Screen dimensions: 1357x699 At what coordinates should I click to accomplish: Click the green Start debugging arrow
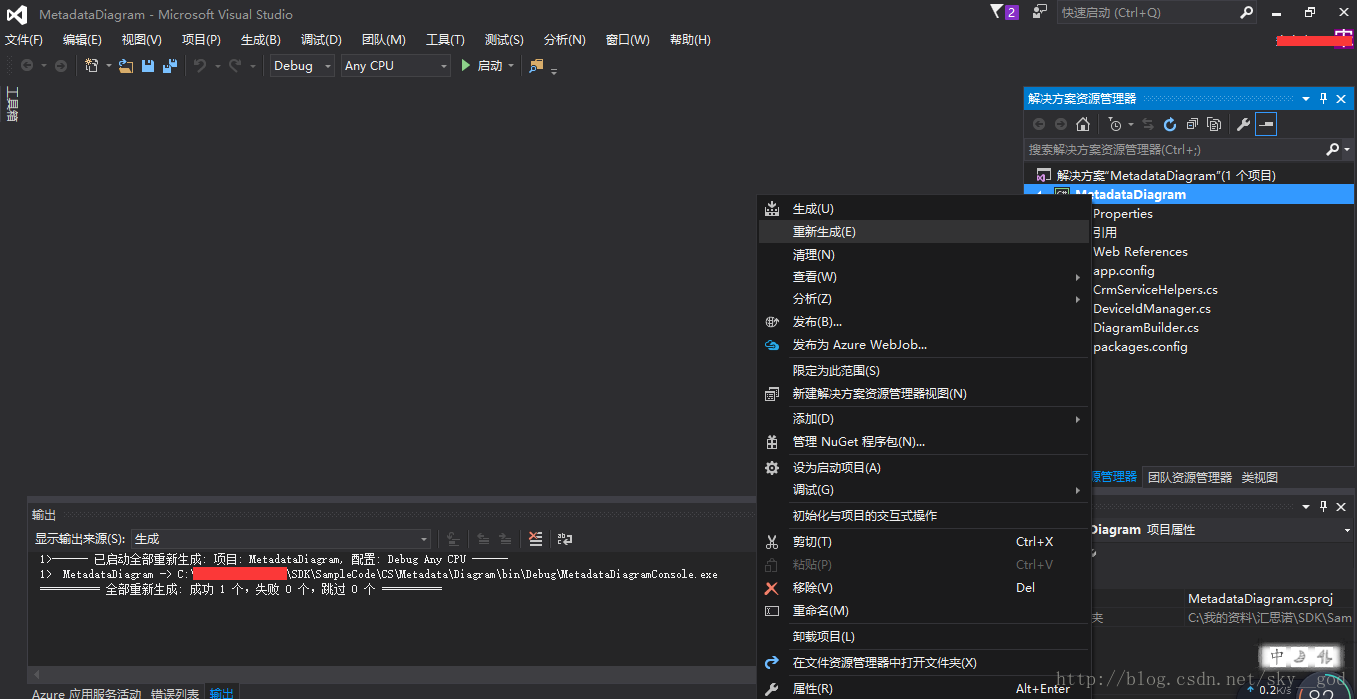[x=466, y=66]
